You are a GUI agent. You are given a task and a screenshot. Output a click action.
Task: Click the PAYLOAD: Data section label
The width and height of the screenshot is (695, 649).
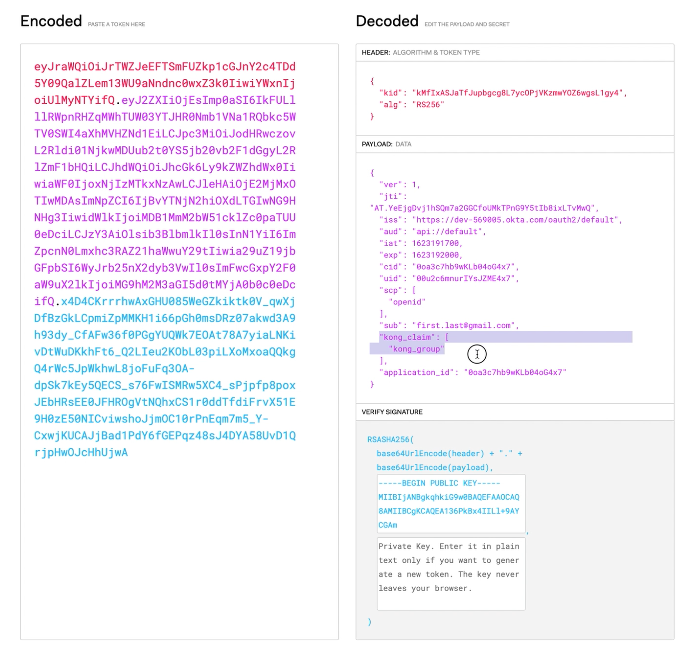tap(386, 144)
